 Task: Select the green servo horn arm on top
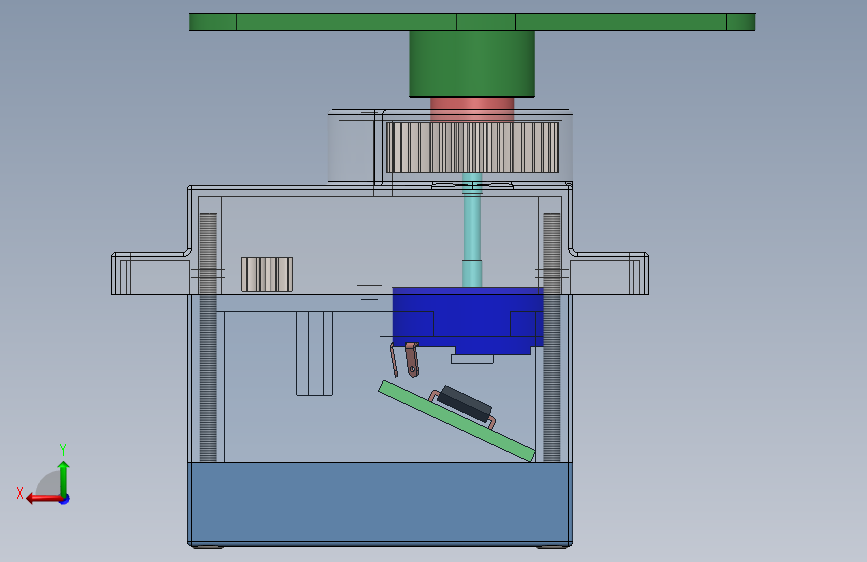pyautogui.click(x=472, y=22)
